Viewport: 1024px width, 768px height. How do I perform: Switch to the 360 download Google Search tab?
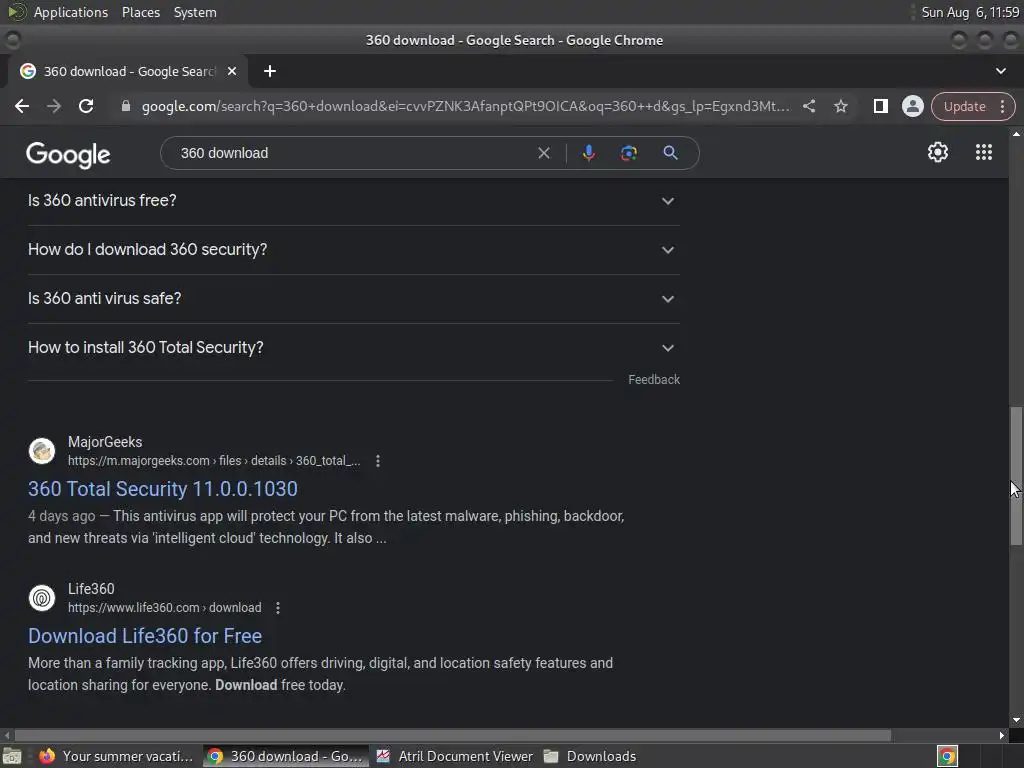click(128, 71)
